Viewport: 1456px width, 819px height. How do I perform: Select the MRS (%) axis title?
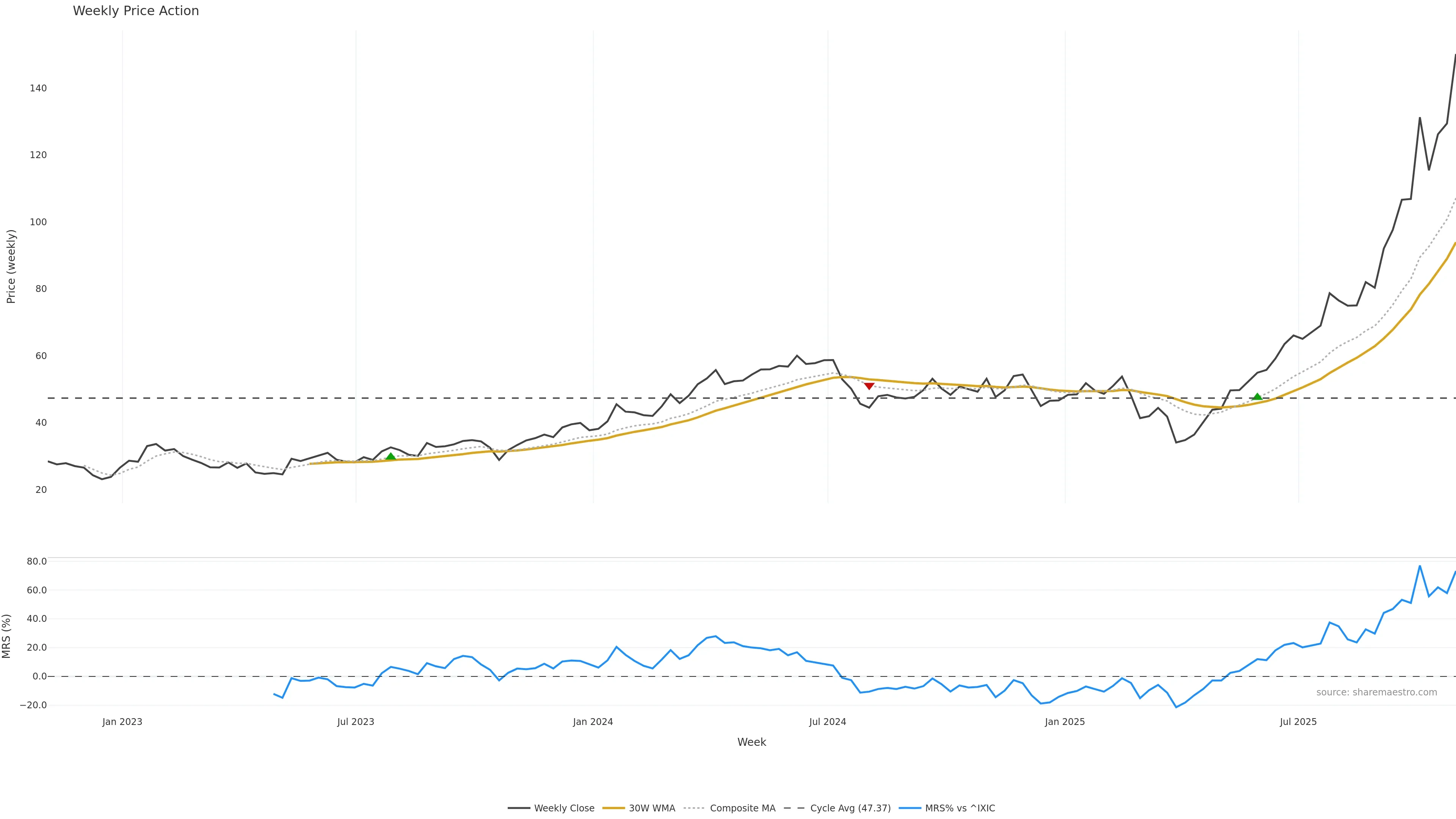coord(7,636)
